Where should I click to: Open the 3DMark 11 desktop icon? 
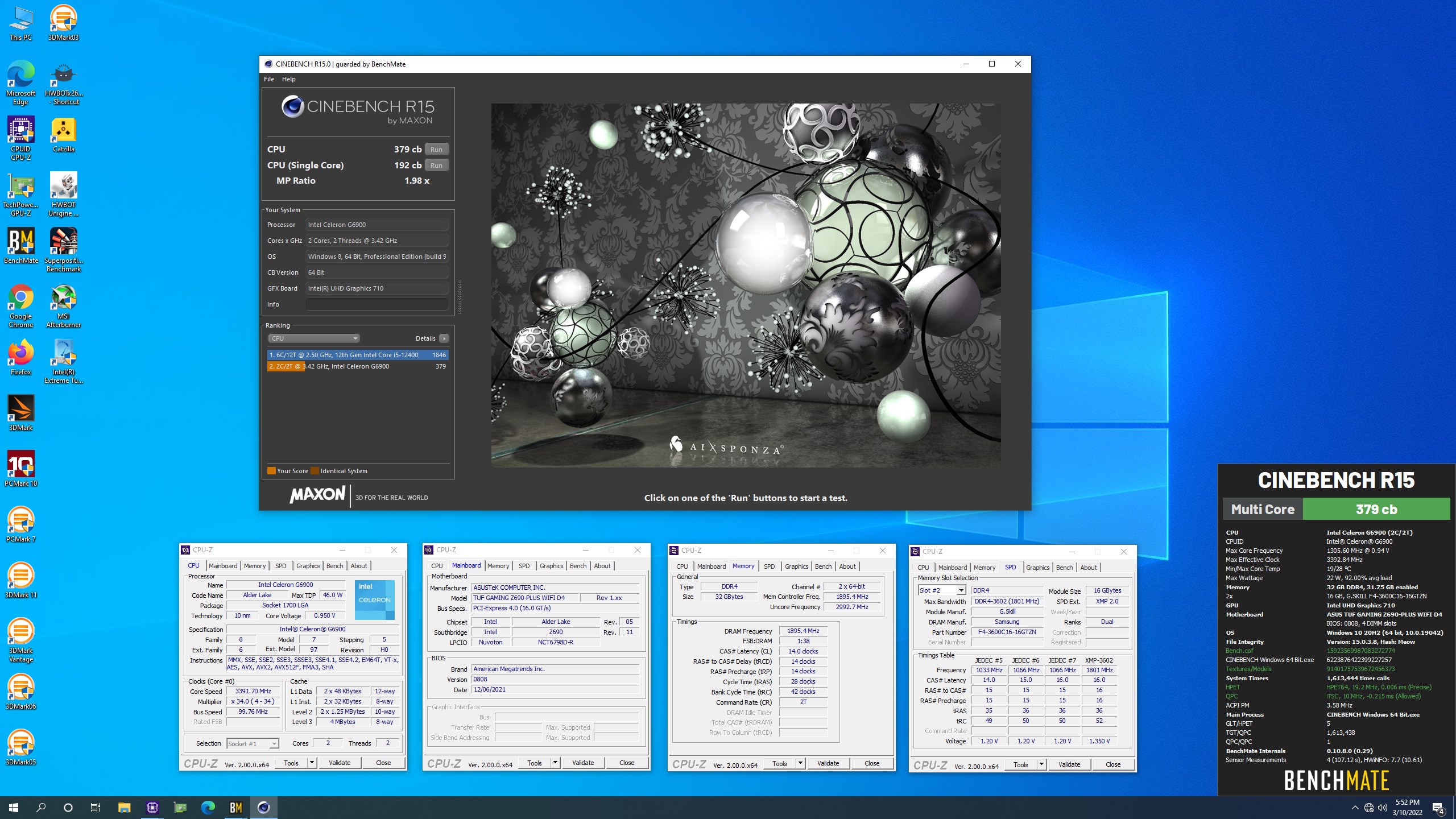(20, 581)
